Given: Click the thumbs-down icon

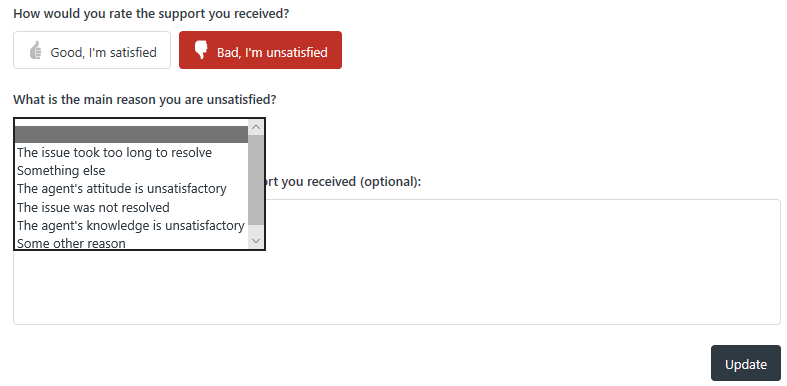Looking at the screenshot, I should click(x=201, y=50).
